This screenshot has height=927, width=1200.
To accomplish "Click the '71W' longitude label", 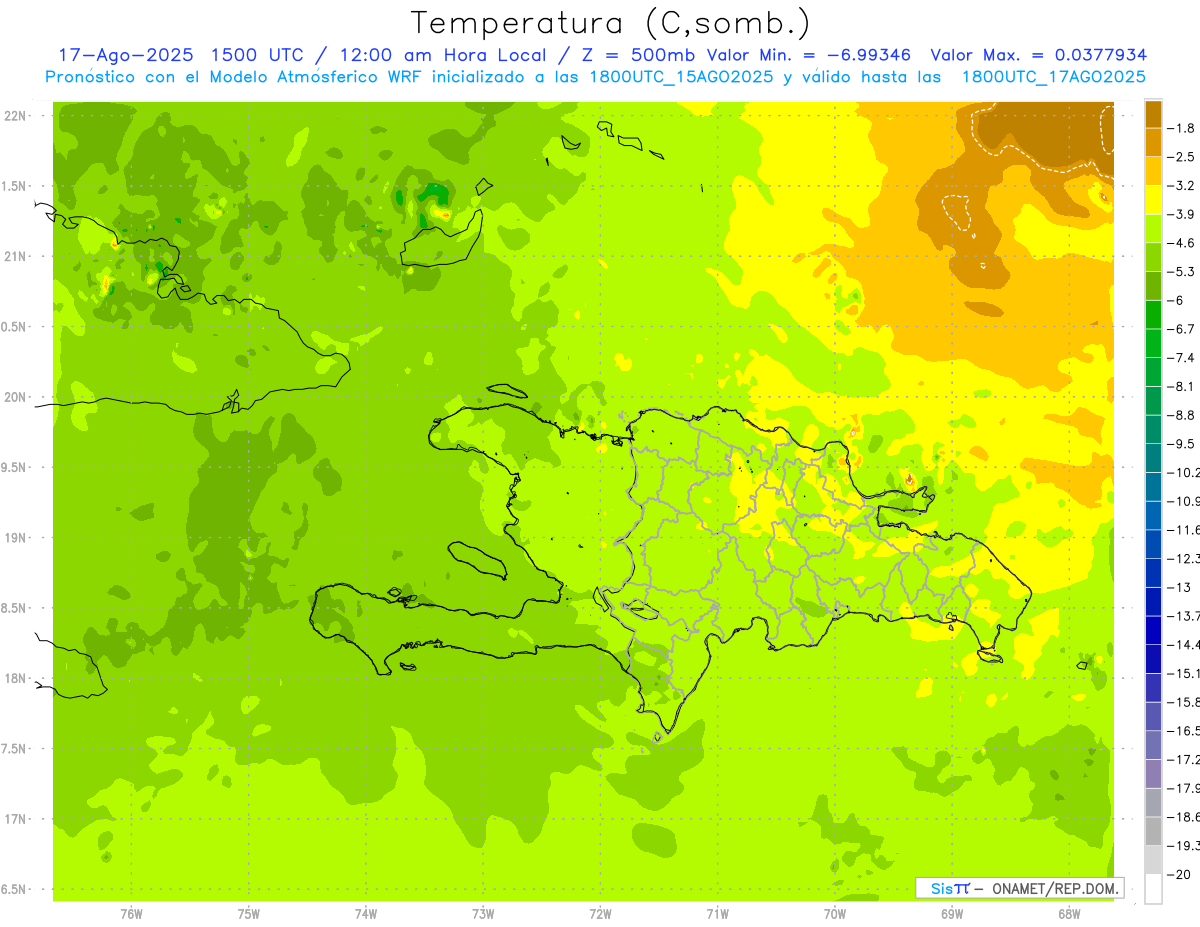I will point(717,914).
